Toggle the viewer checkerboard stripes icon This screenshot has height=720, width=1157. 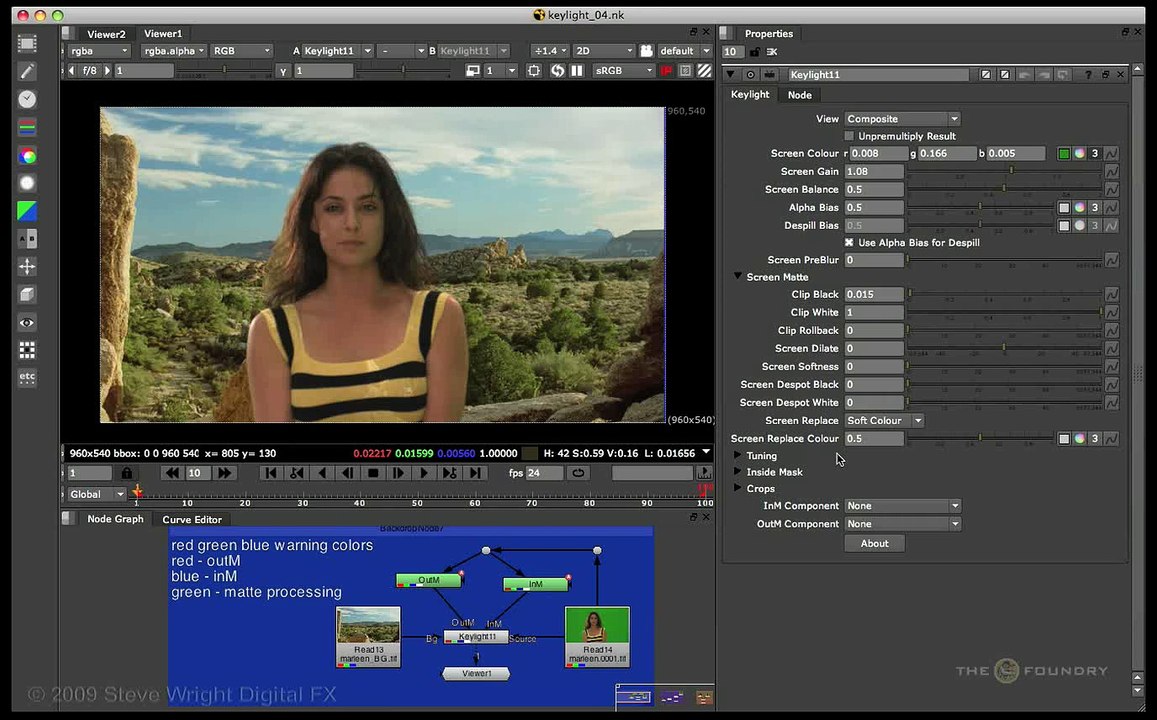point(705,71)
